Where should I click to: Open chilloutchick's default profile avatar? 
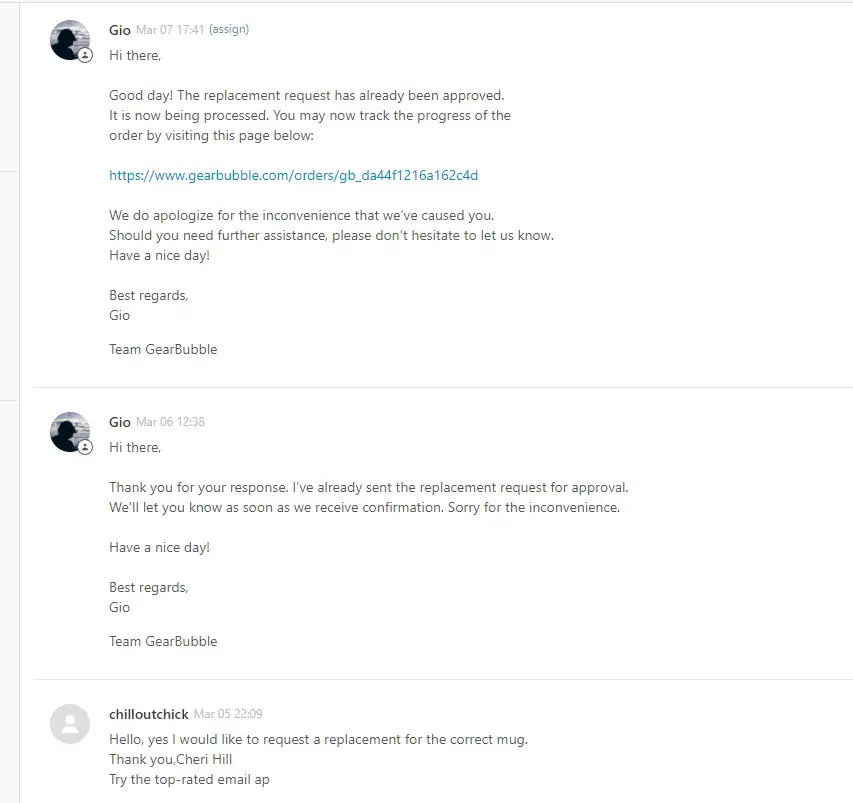tap(69, 723)
